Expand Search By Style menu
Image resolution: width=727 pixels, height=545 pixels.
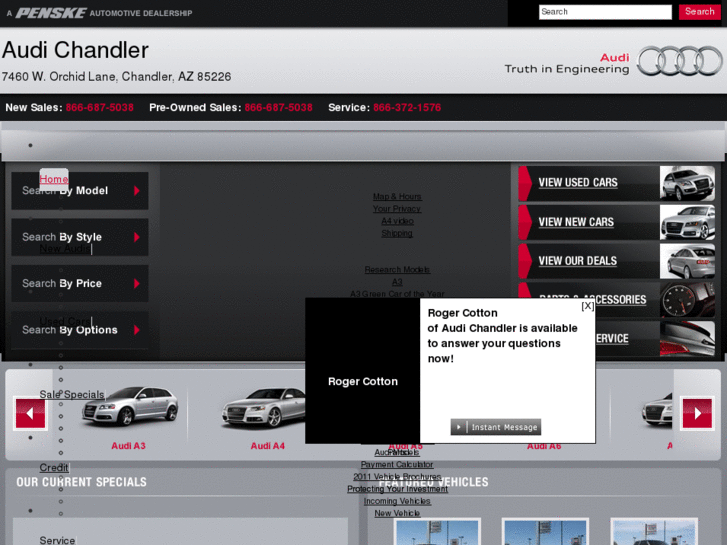(x=80, y=237)
